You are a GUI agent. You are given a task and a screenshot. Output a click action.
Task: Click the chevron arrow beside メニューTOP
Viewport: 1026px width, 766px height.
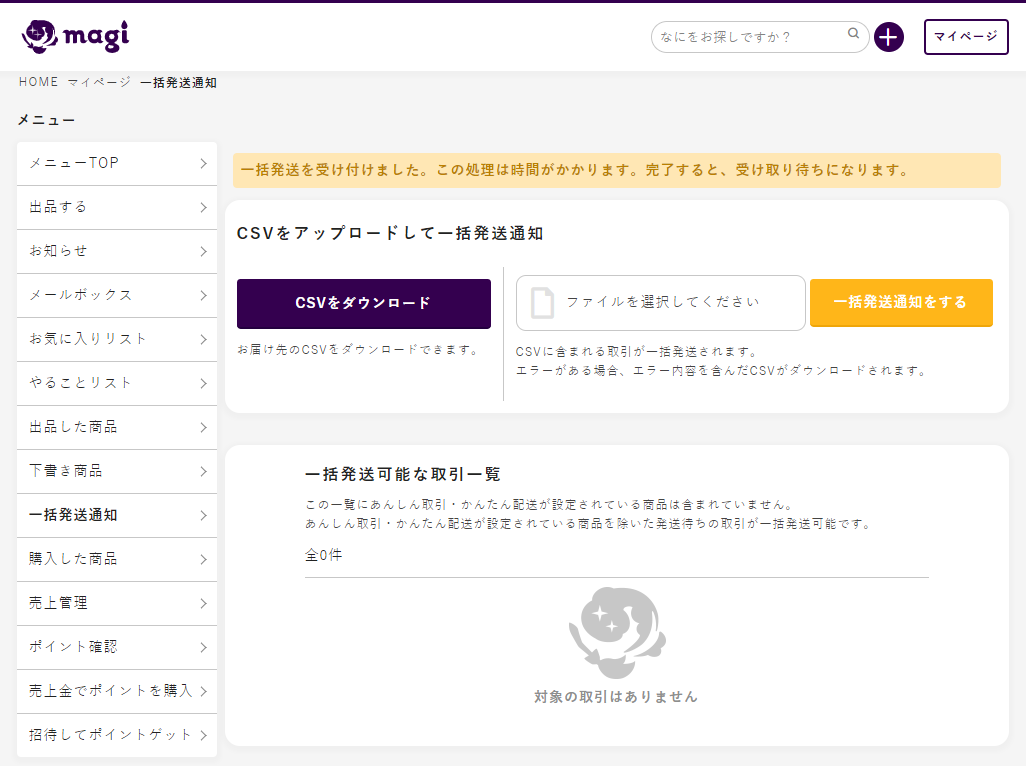point(203,163)
